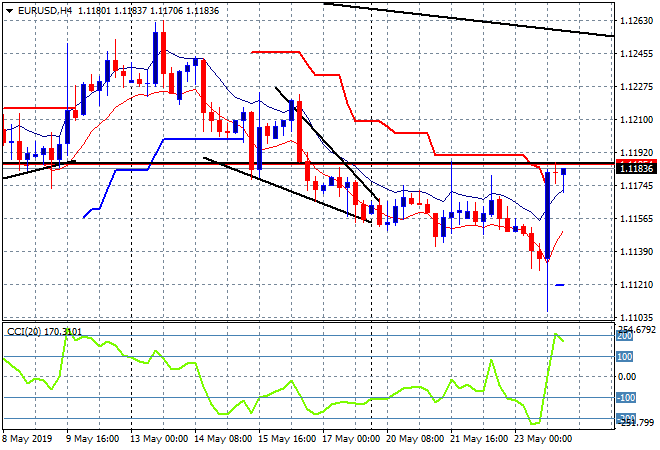Image resolution: width=660 pixels, height=450 pixels.
Task: Select the CCI(20) 170.3101 indicator label
Action: tap(44, 332)
